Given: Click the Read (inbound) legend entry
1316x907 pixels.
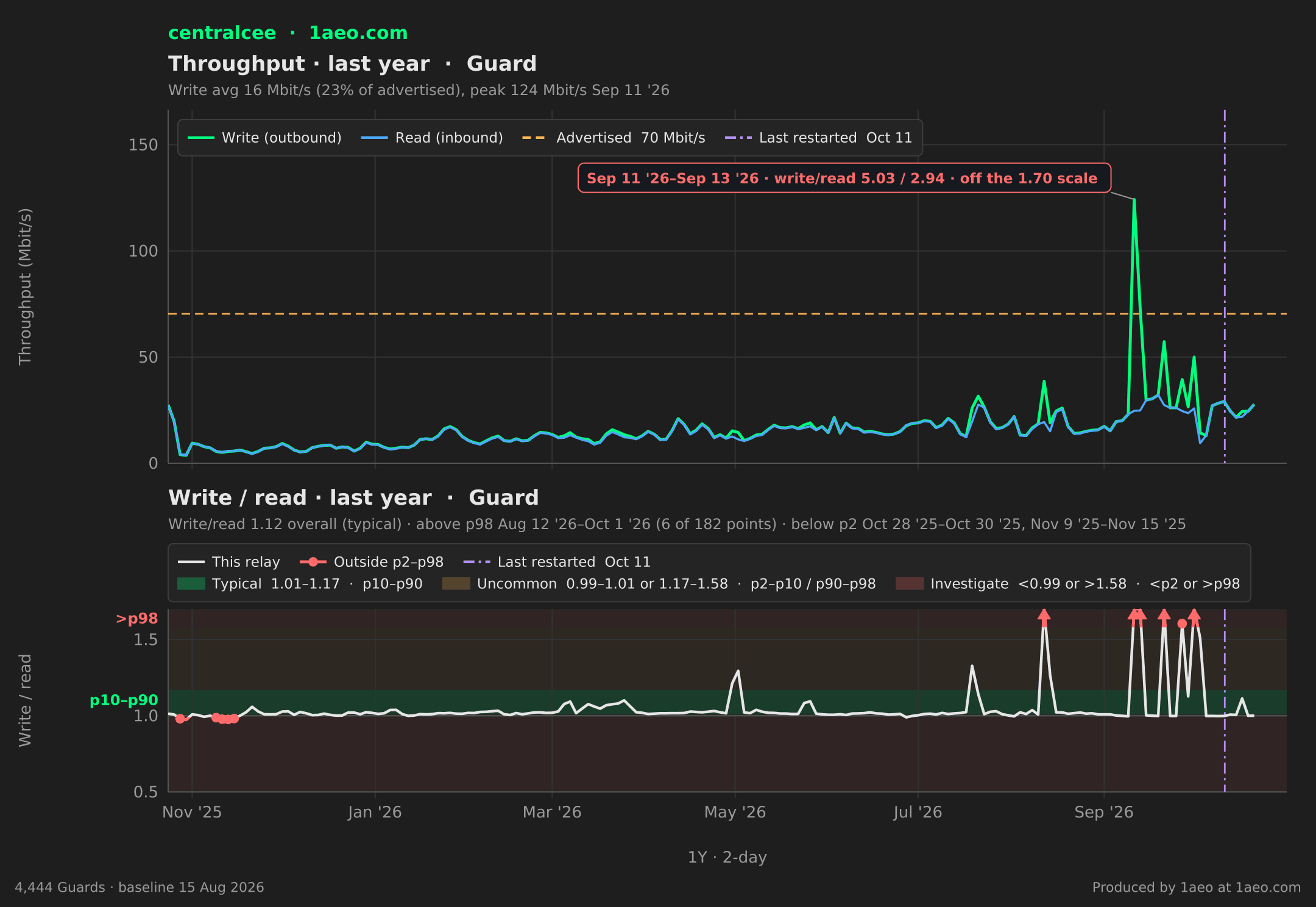Looking at the screenshot, I should click(432, 138).
